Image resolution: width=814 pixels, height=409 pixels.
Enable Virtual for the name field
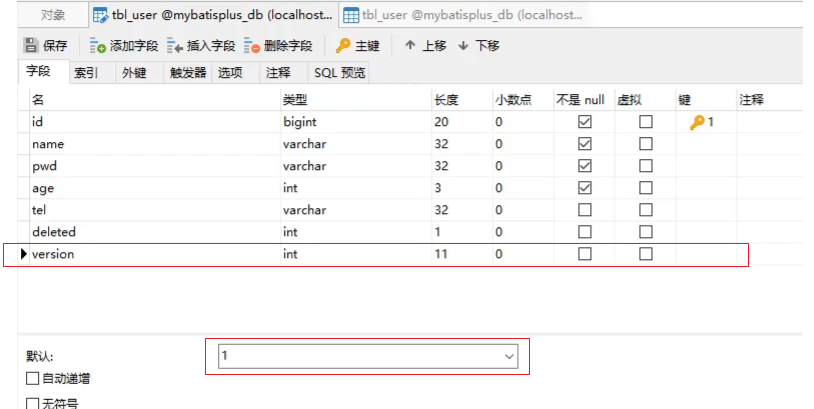pos(646,144)
